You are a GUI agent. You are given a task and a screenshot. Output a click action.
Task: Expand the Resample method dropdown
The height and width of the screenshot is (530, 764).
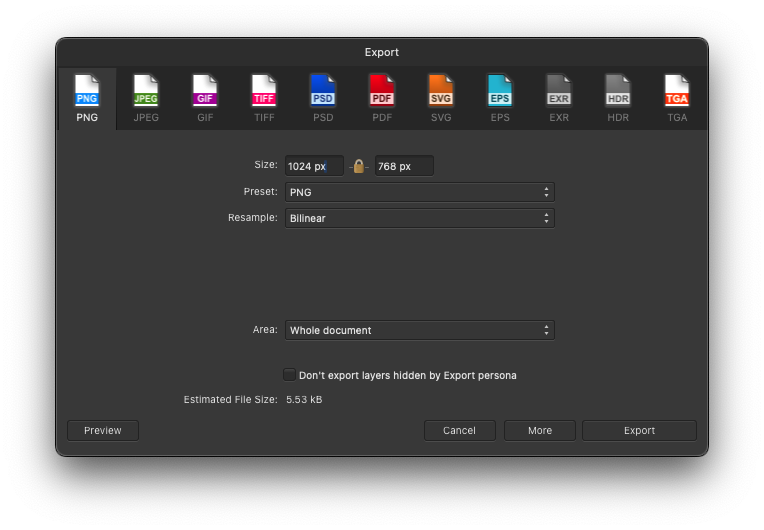click(419, 218)
